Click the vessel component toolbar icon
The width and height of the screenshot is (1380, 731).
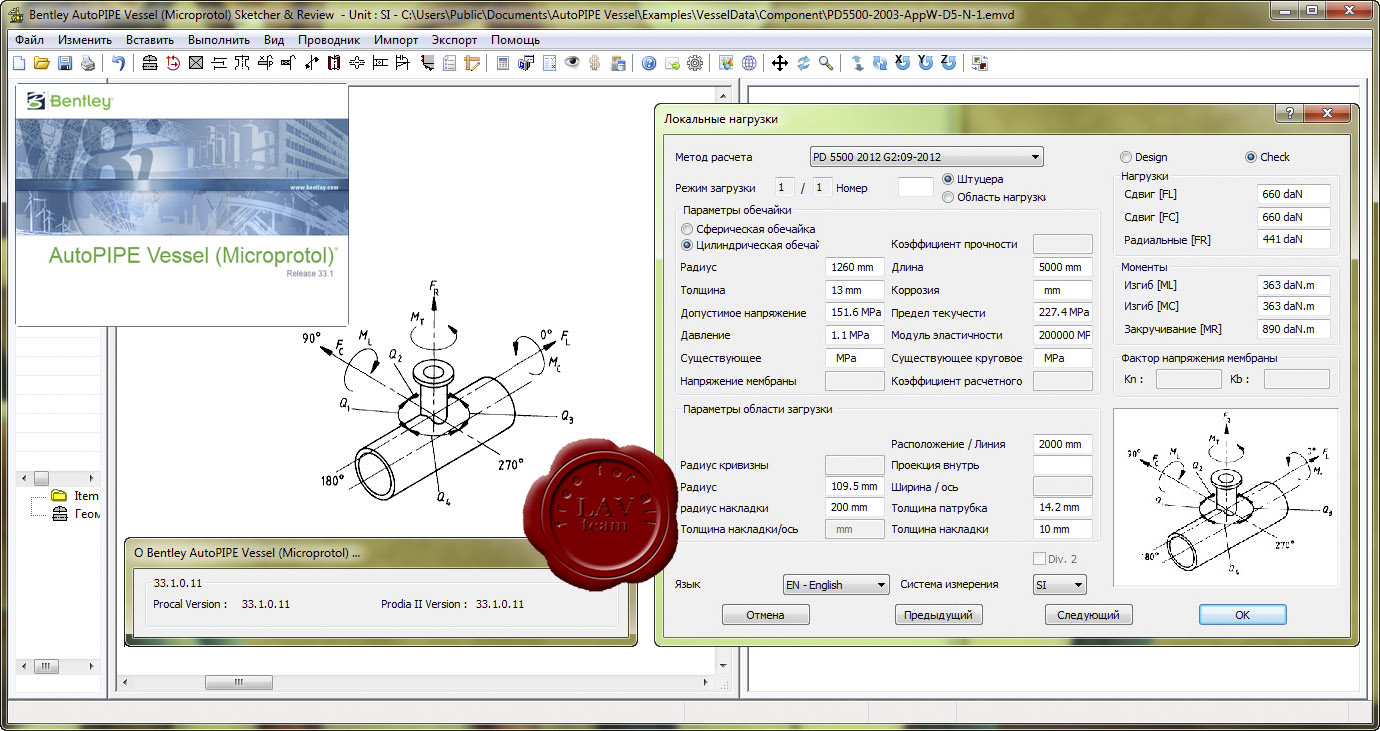click(x=150, y=63)
